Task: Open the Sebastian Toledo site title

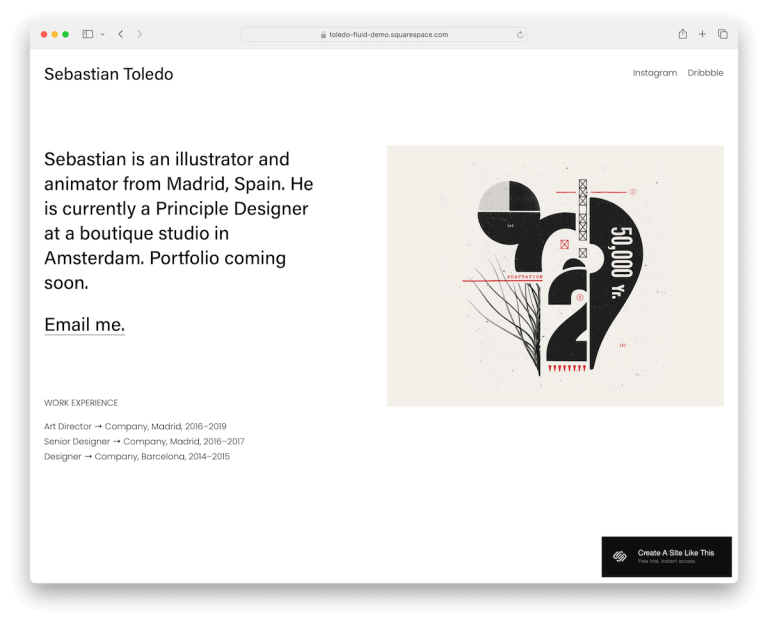Action: pos(109,74)
